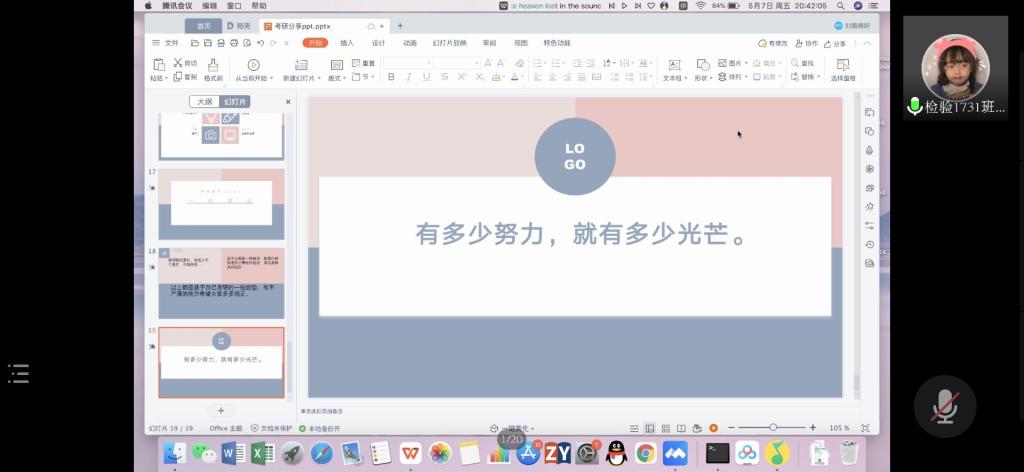Expand the New Slide dropdown arrow
This screenshot has height=472, width=1024.
point(318,78)
